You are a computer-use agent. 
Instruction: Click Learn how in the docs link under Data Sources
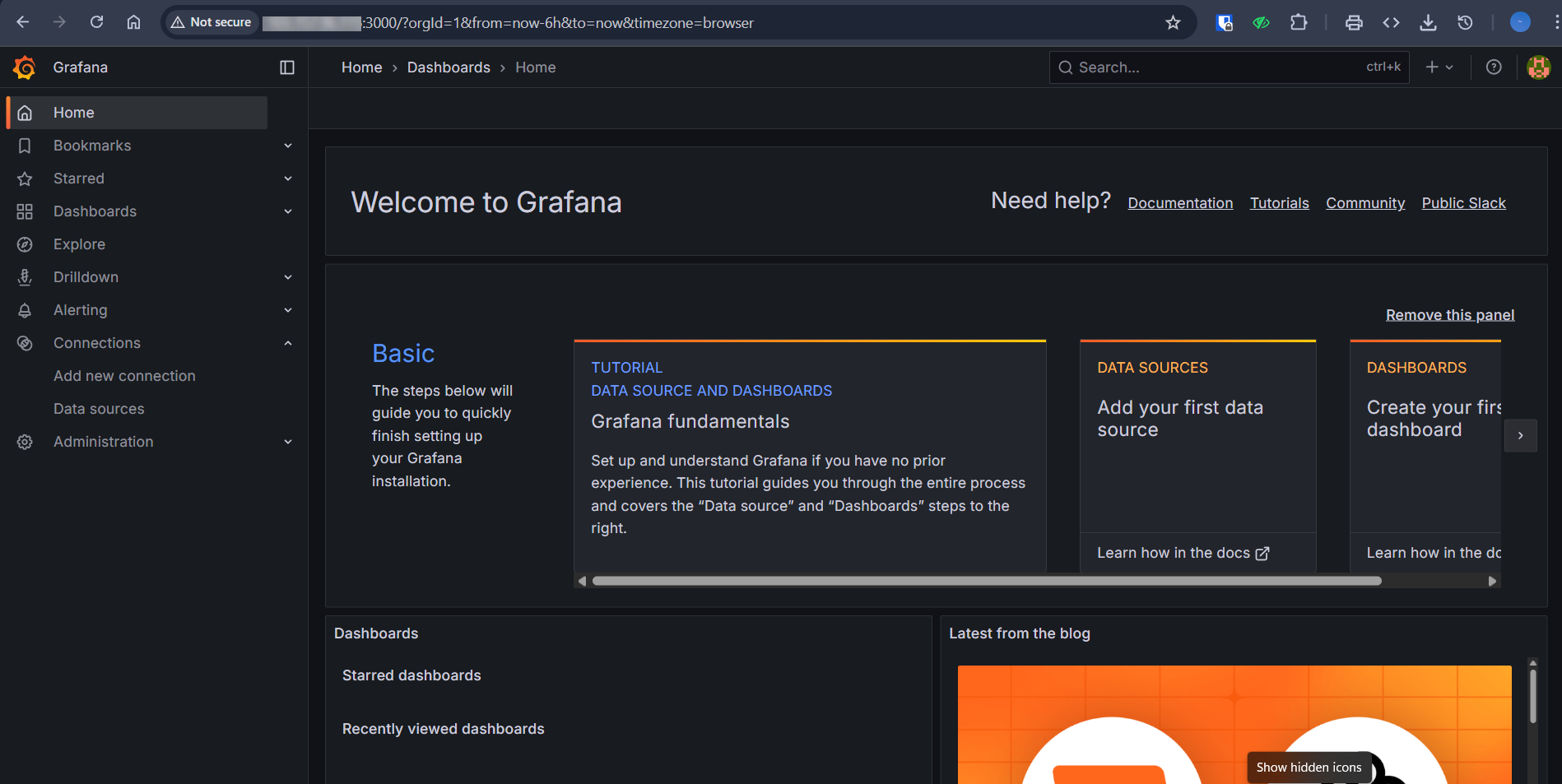pyautogui.click(x=1183, y=553)
